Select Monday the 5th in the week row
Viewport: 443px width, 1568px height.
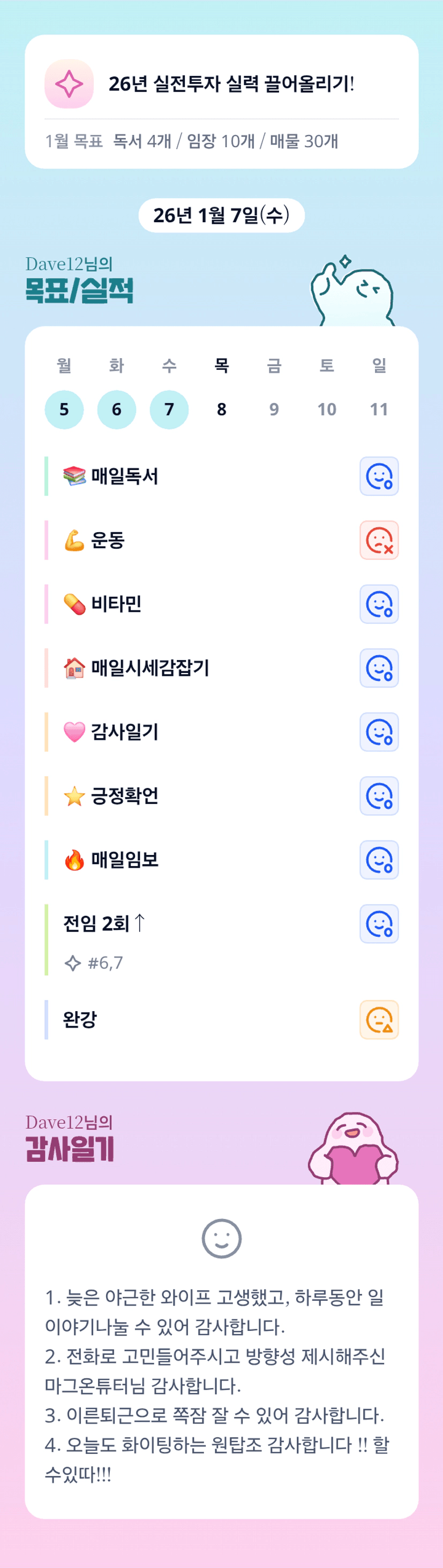(64, 410)
